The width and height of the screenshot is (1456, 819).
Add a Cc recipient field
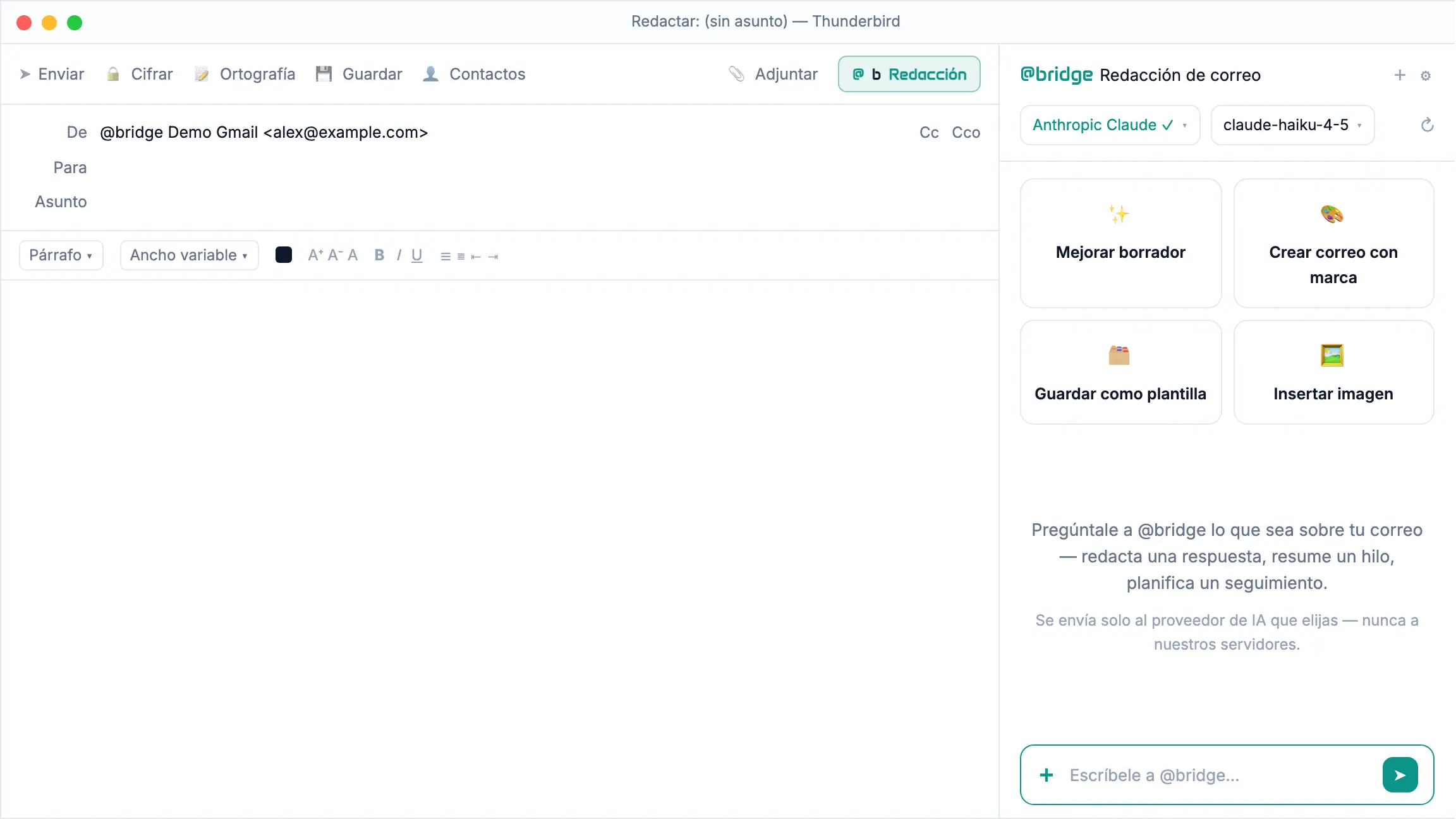[x=928, y=132]
